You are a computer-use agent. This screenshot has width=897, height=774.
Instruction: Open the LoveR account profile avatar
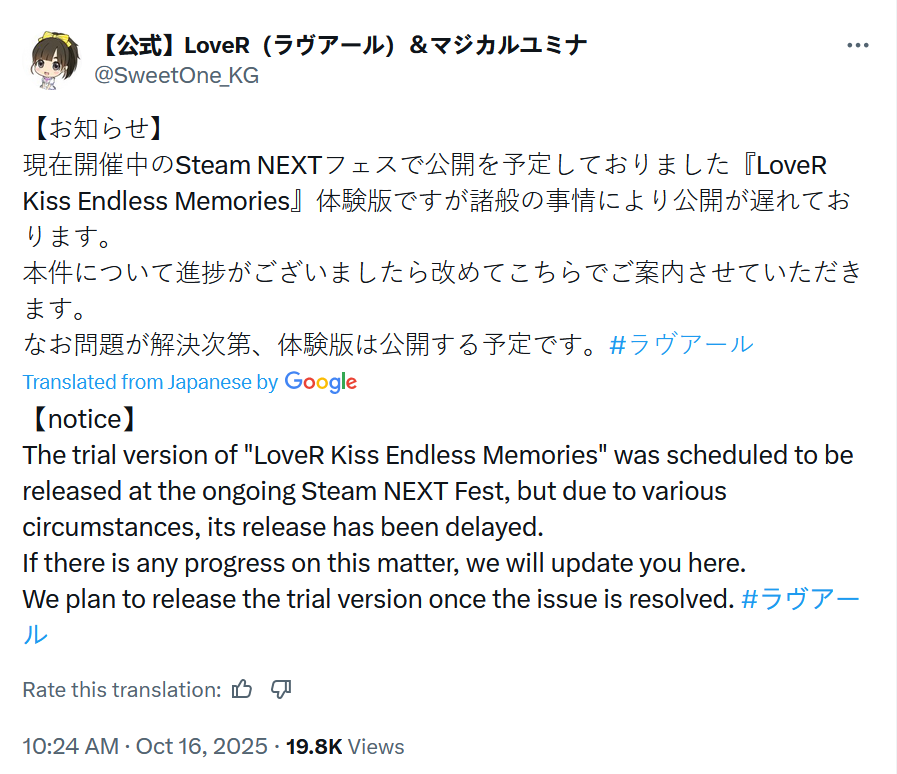[56, 59]
